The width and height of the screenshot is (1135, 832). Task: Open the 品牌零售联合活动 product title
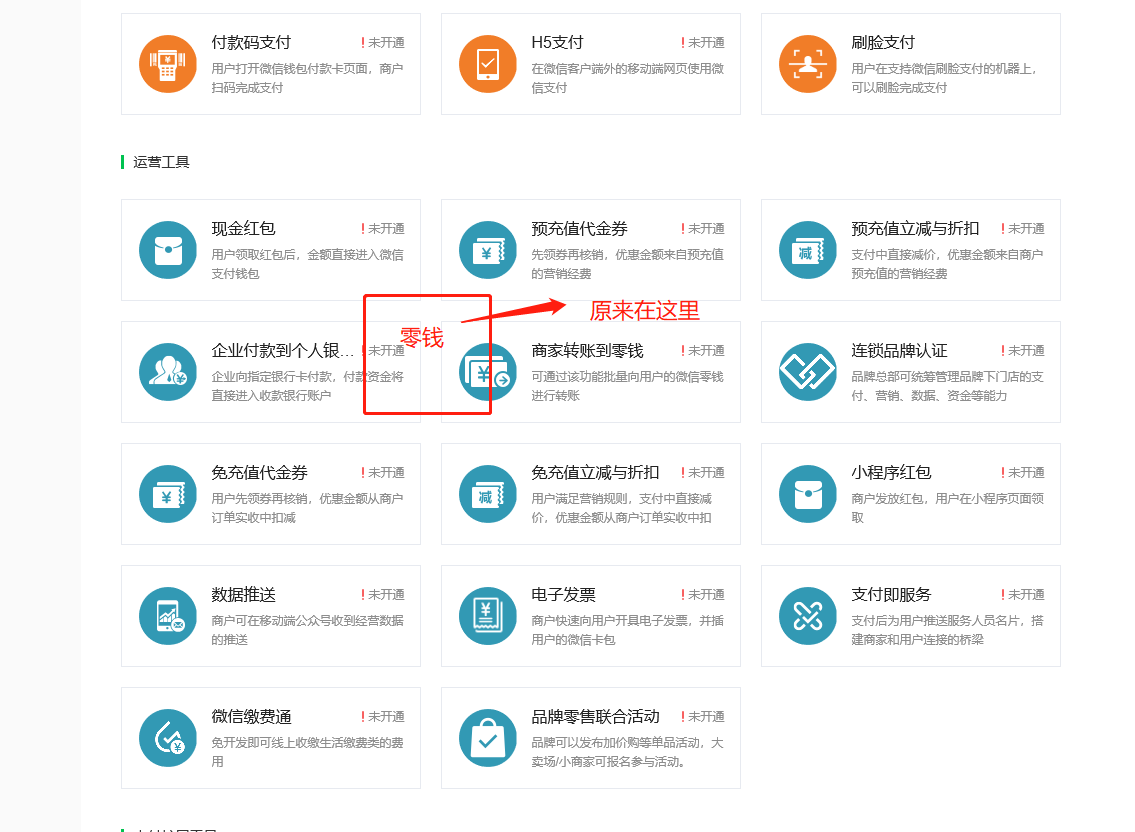(x=595, y=717)
